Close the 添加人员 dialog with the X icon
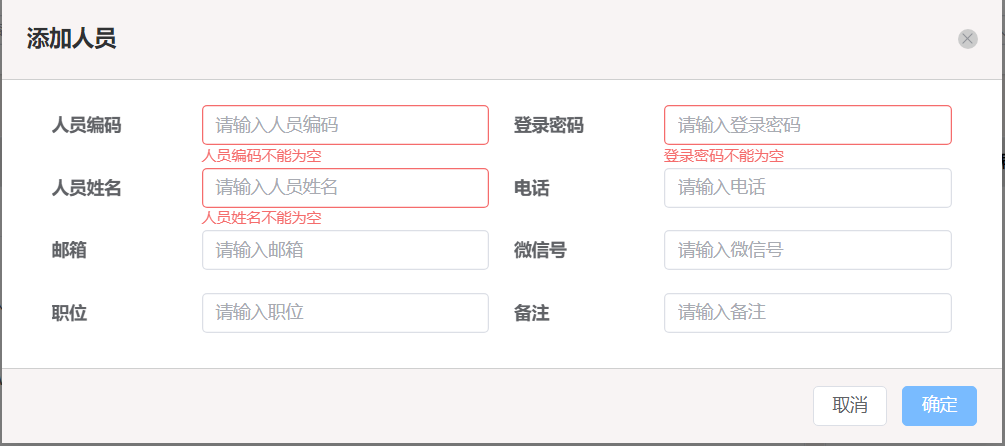The image size is (1005, 446). (968, 39)
